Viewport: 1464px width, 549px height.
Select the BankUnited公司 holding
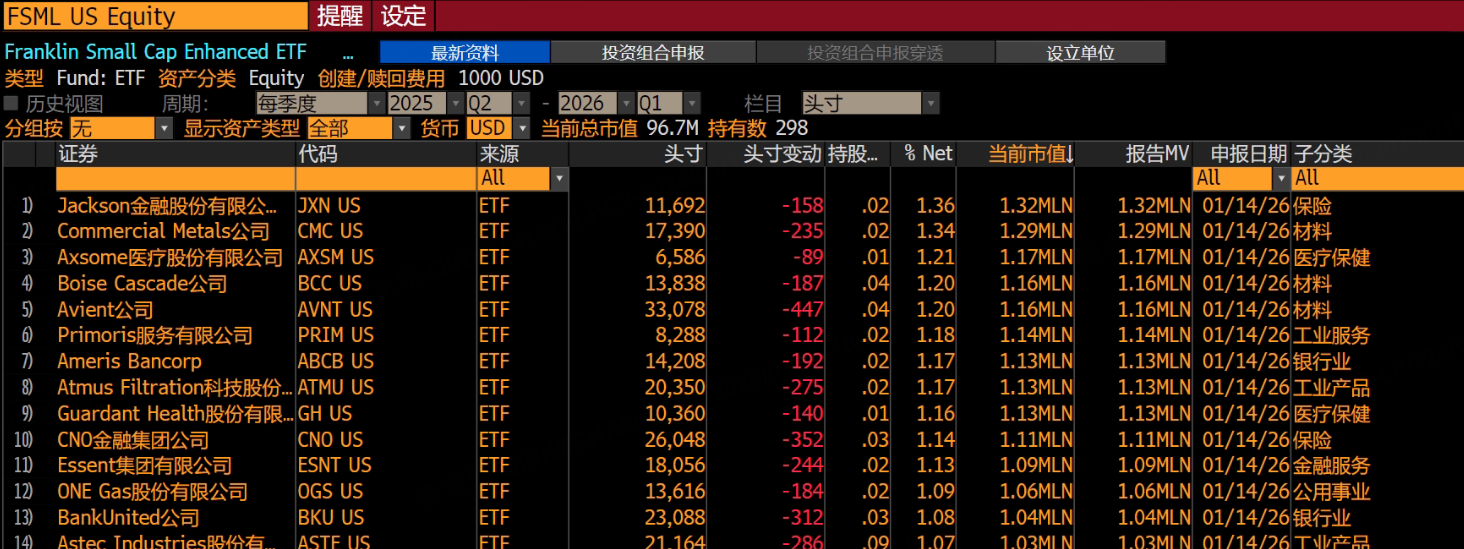coord(128,518)
